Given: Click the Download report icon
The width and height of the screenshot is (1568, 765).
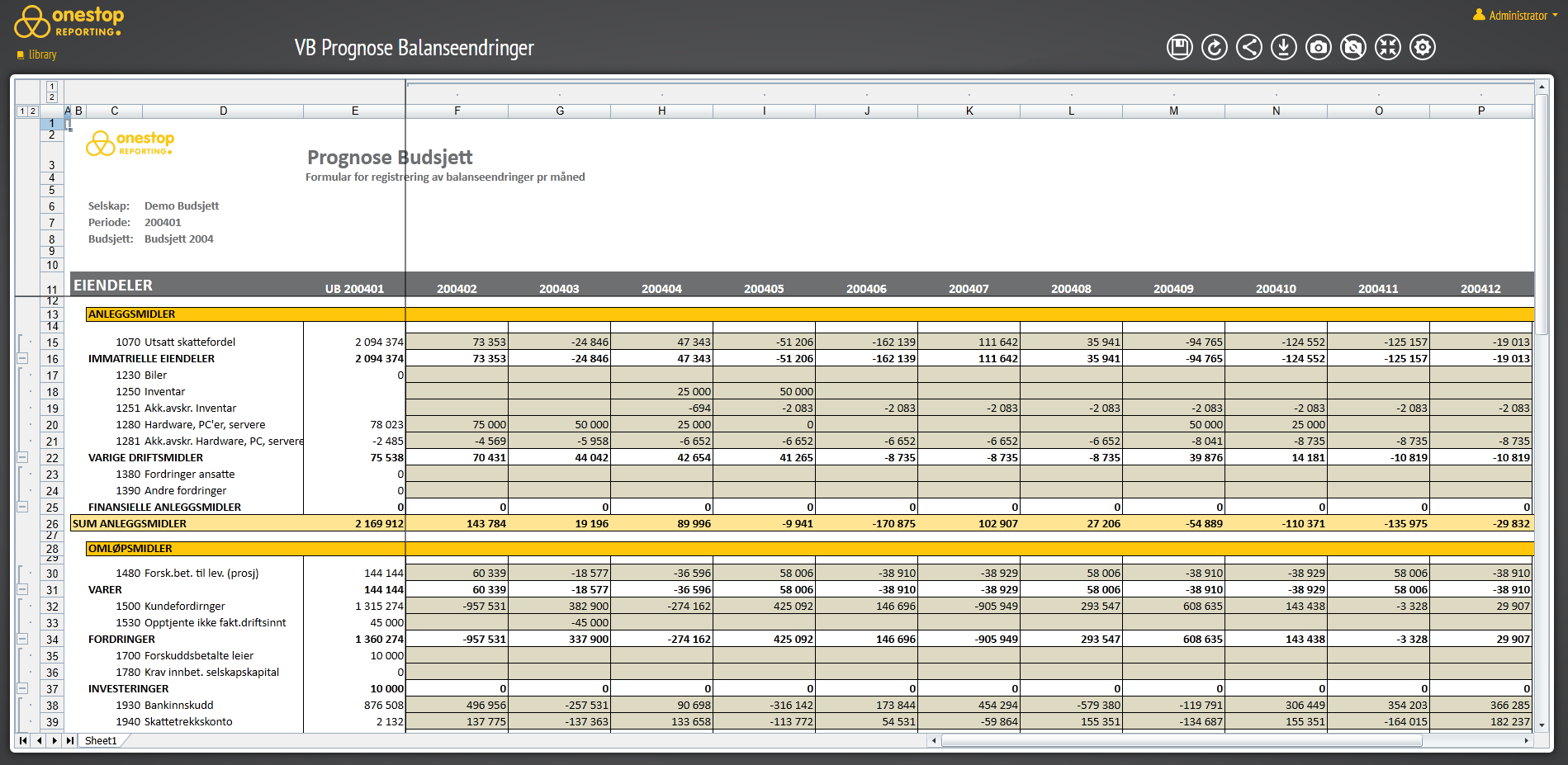Looking at the screenshot, I should (1284, 47).
